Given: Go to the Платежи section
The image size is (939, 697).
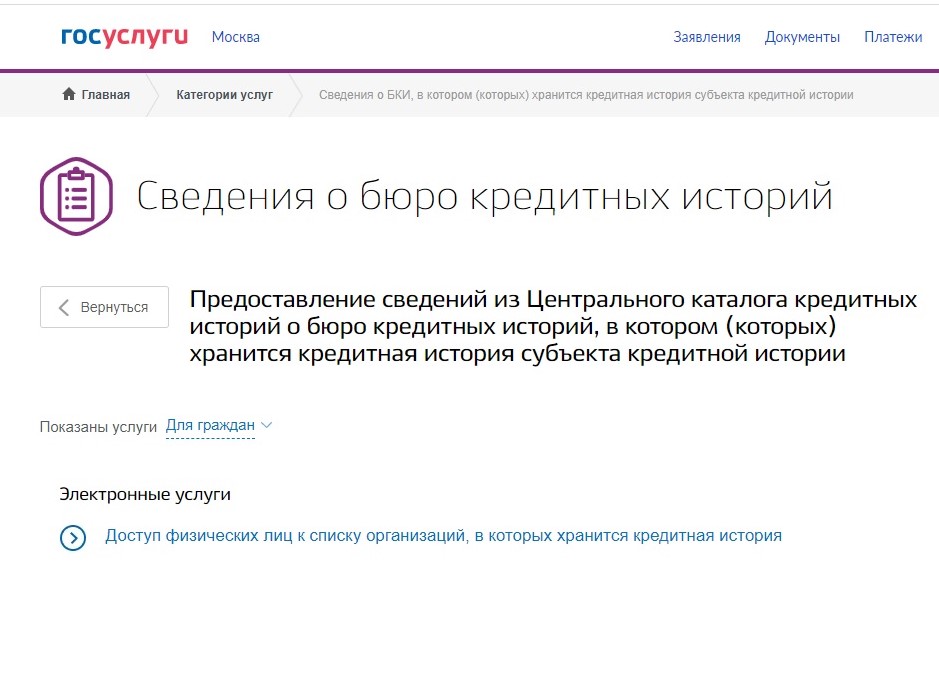Looking at the screenshot, I should click(x=892, y=37).
